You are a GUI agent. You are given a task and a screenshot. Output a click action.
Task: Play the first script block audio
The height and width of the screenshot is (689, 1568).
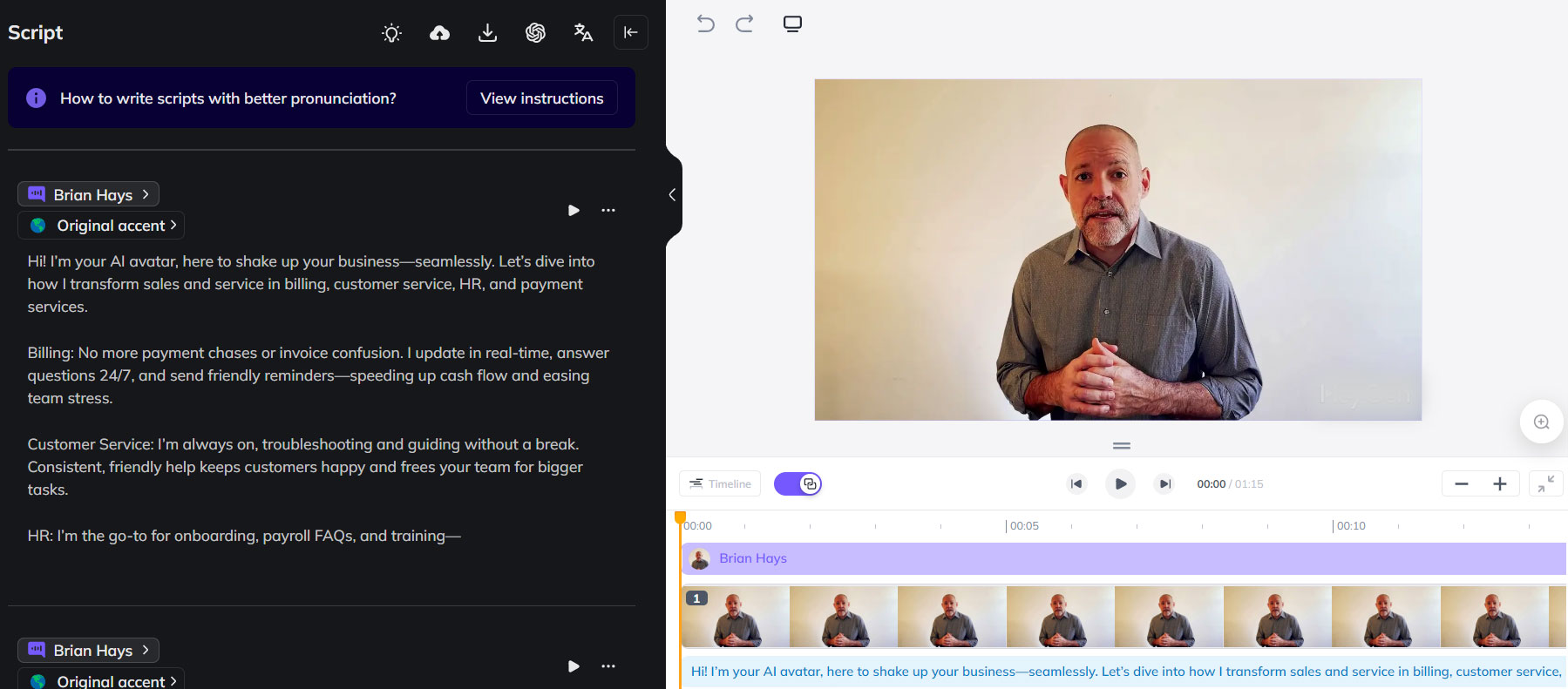pyautogui.click(x=574, y=210)
